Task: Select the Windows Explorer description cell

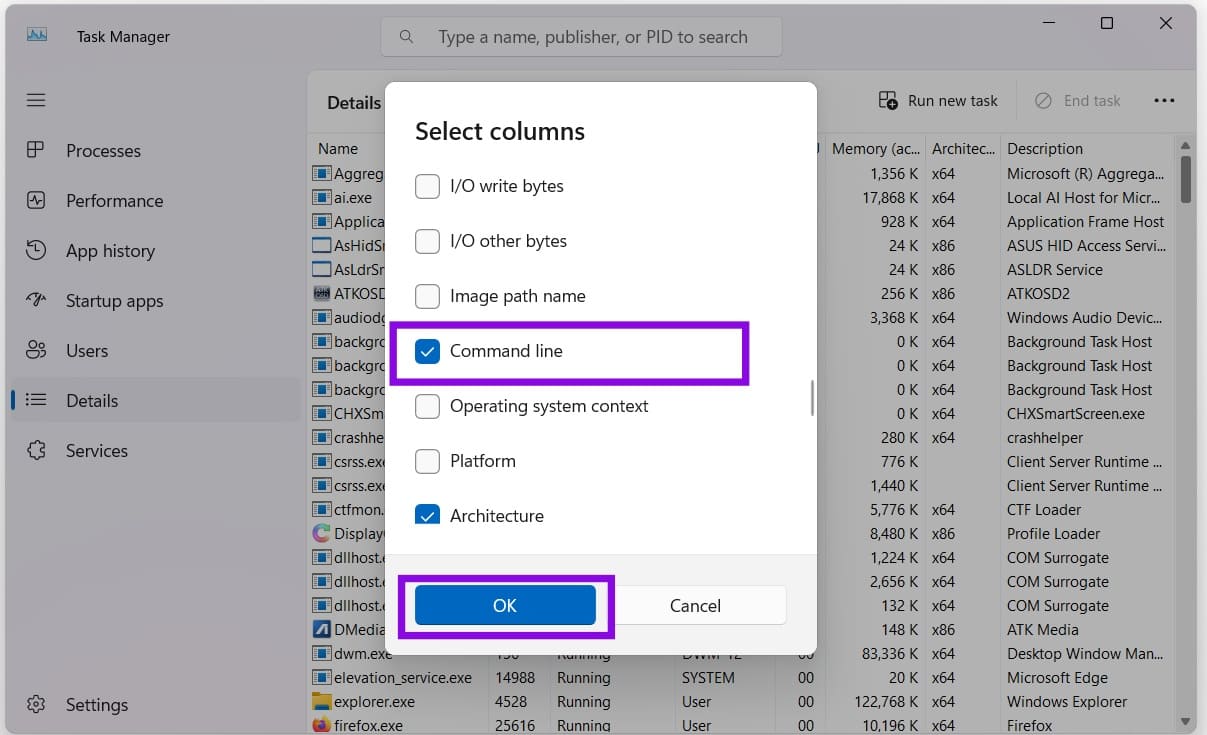Action: pyautogui.click(x=1067, y=702)
